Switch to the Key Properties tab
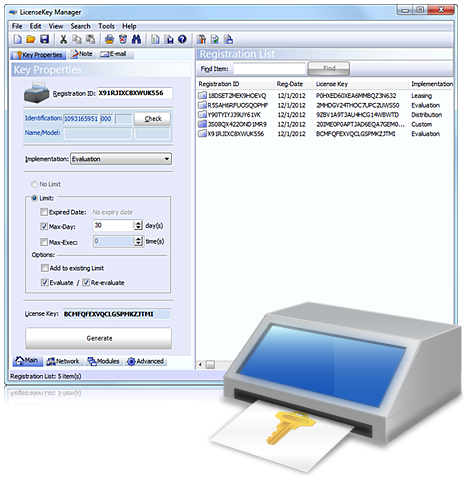This screenshot has height=478, width=464. coord(38,55)
